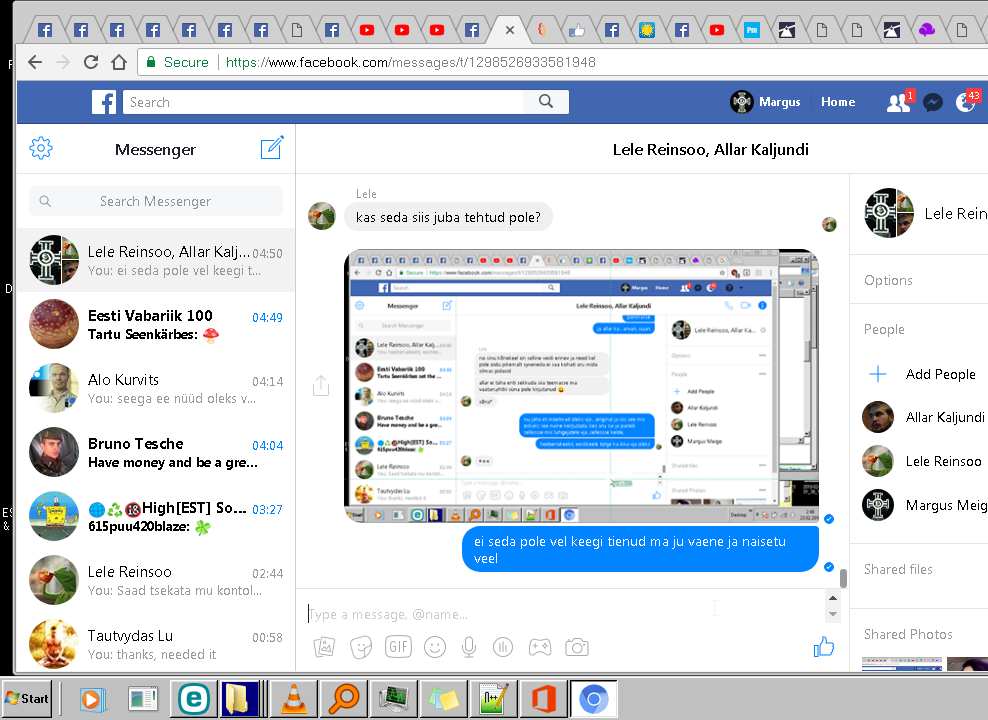Click plus icon next to Add People

click(878, 374)
